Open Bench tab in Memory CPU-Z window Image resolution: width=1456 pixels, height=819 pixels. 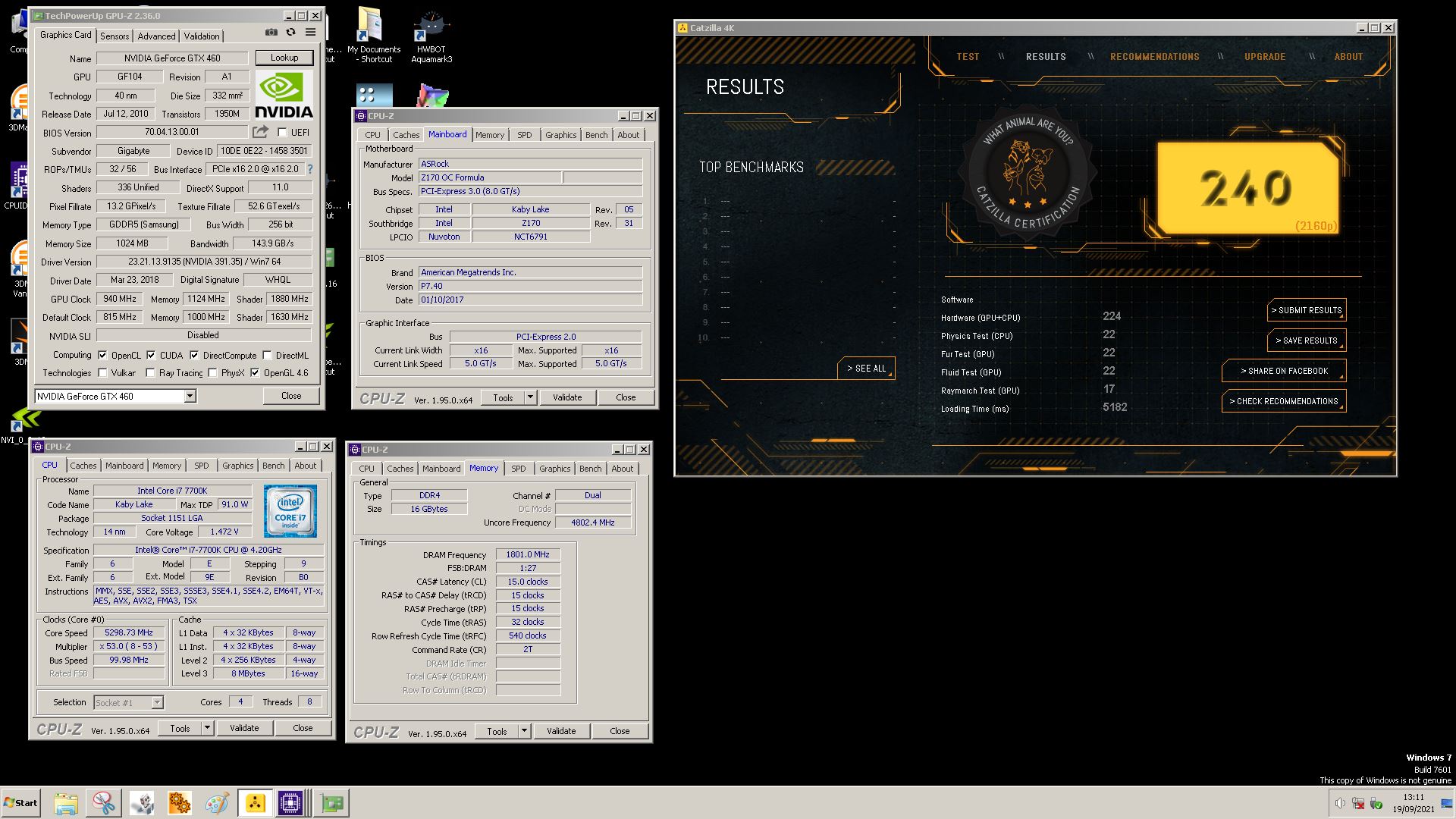591,469
